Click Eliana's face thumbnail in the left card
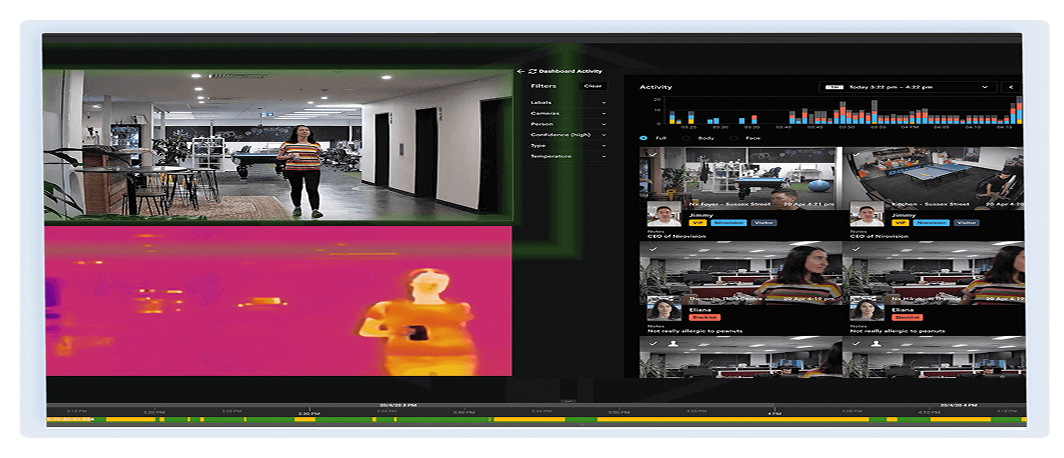1064x458 pixels. (x=664, y=307)
